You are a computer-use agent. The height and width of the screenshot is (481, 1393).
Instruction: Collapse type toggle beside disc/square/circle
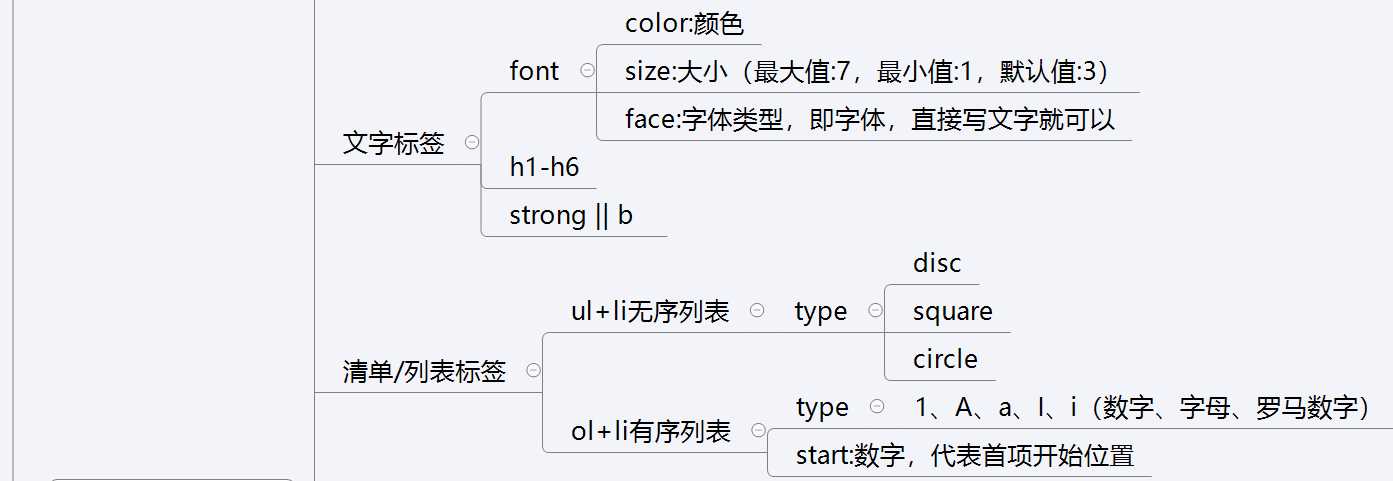[x=876, y=311]
